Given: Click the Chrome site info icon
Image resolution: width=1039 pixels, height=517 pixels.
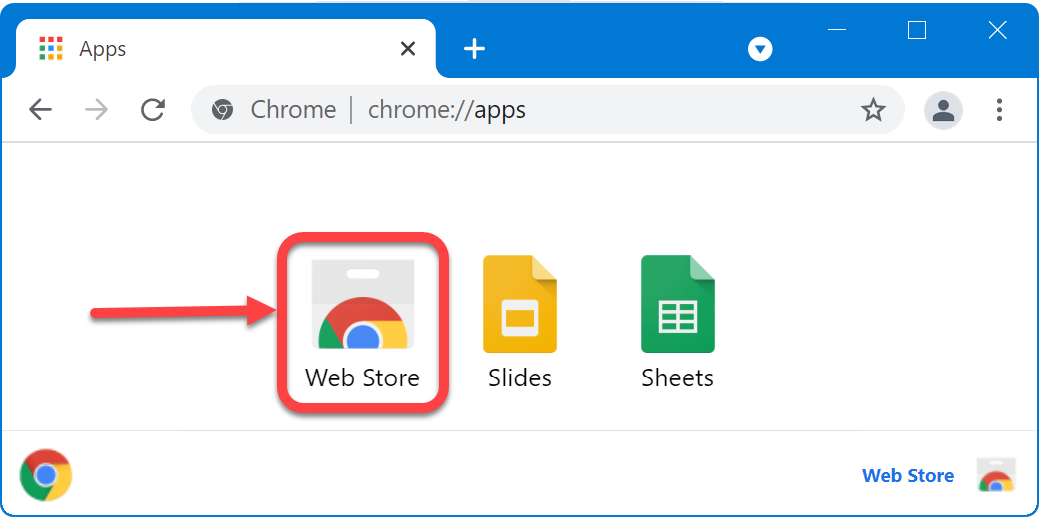Looking at the screenshot, I should (223, 110).
